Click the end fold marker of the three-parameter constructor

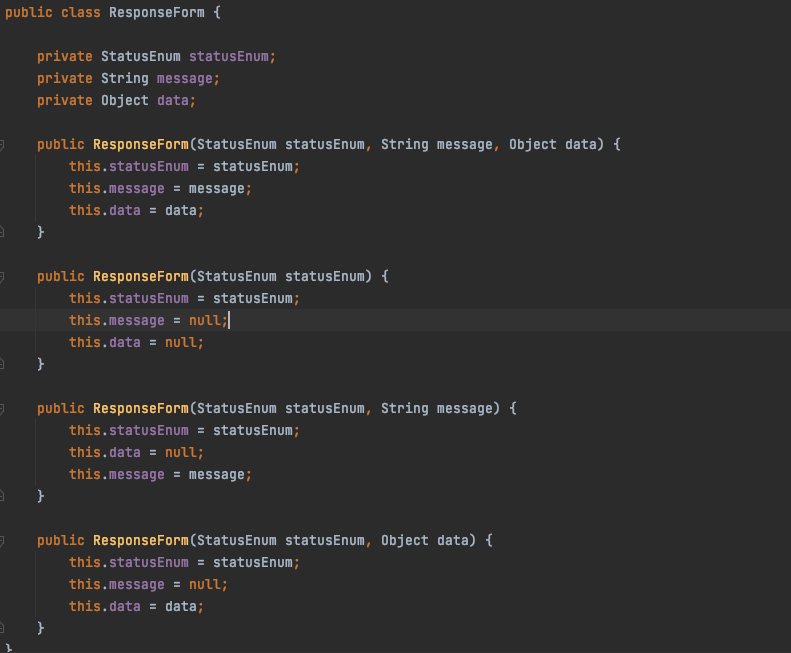click(x=2, y=232)
